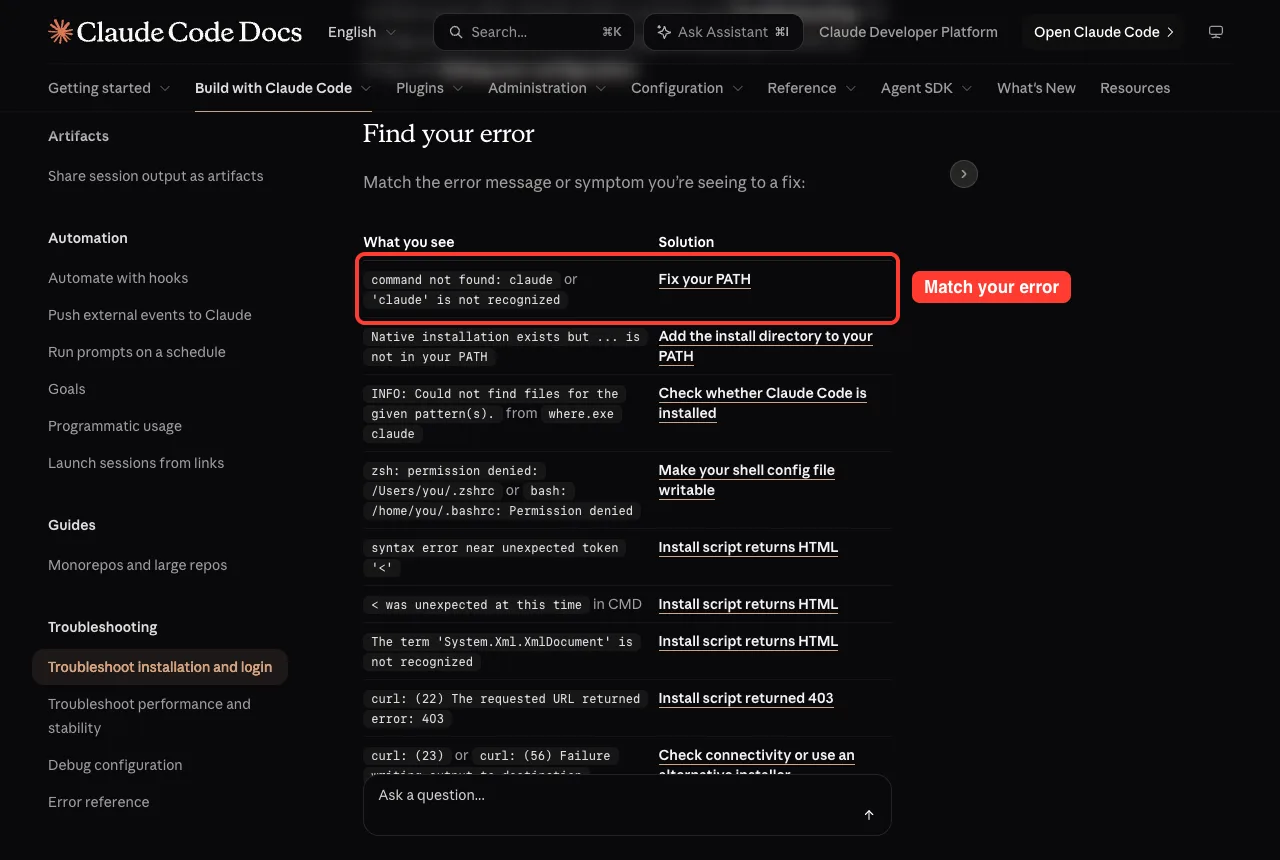
Task: Open Install script returns HTML beside syntax error row
Action: tap(748, 547)
